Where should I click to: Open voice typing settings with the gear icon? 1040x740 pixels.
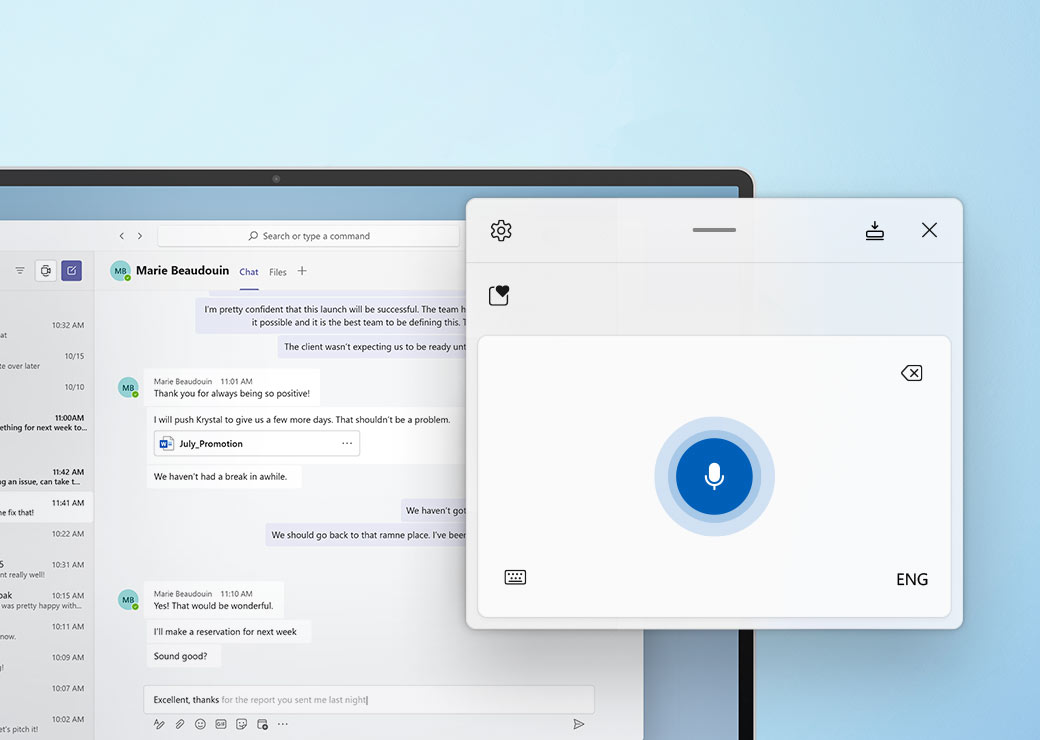(500, 229)
